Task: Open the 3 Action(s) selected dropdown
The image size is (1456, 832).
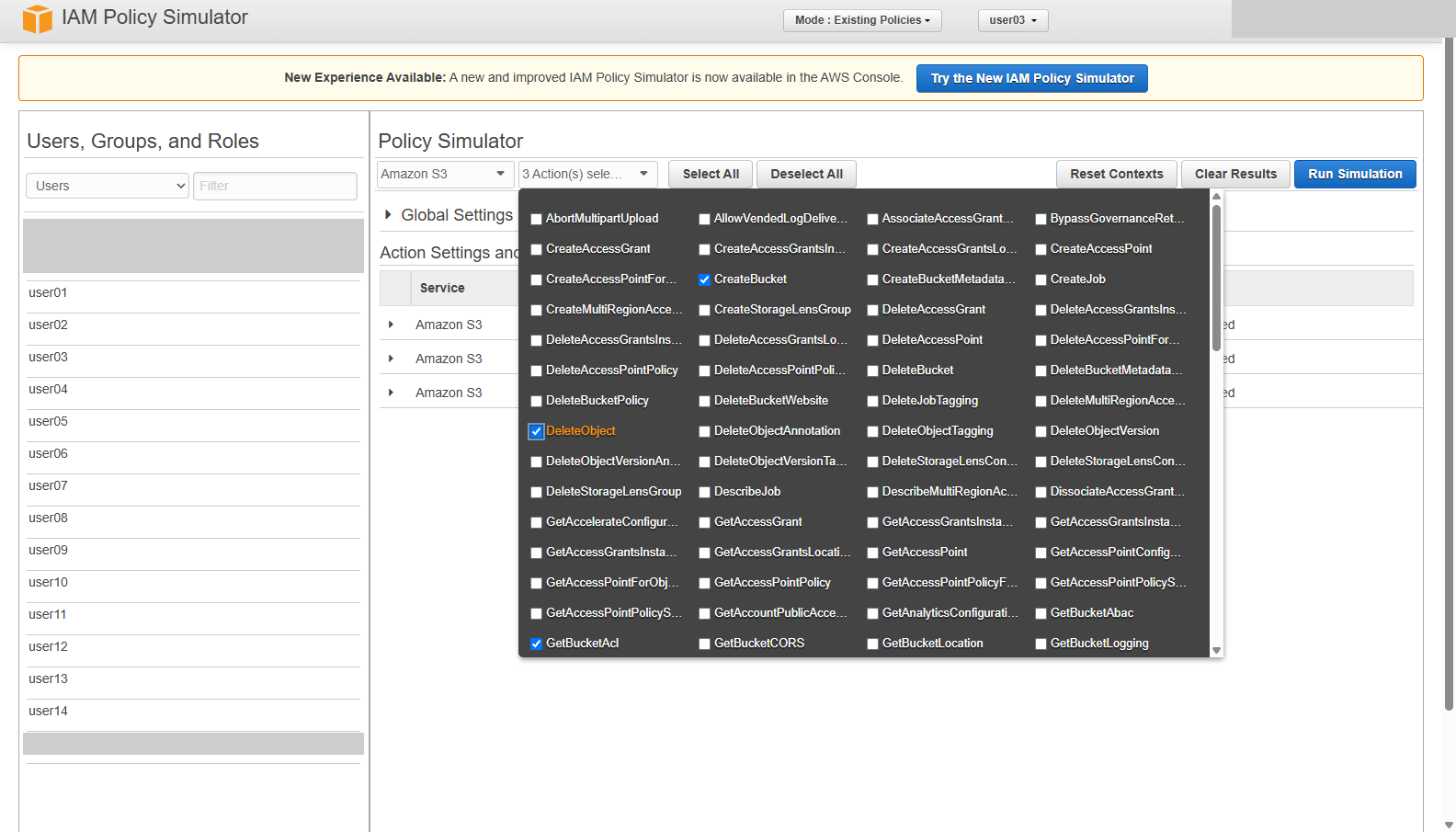Action: pyautogui.click(x=588, y=174)
